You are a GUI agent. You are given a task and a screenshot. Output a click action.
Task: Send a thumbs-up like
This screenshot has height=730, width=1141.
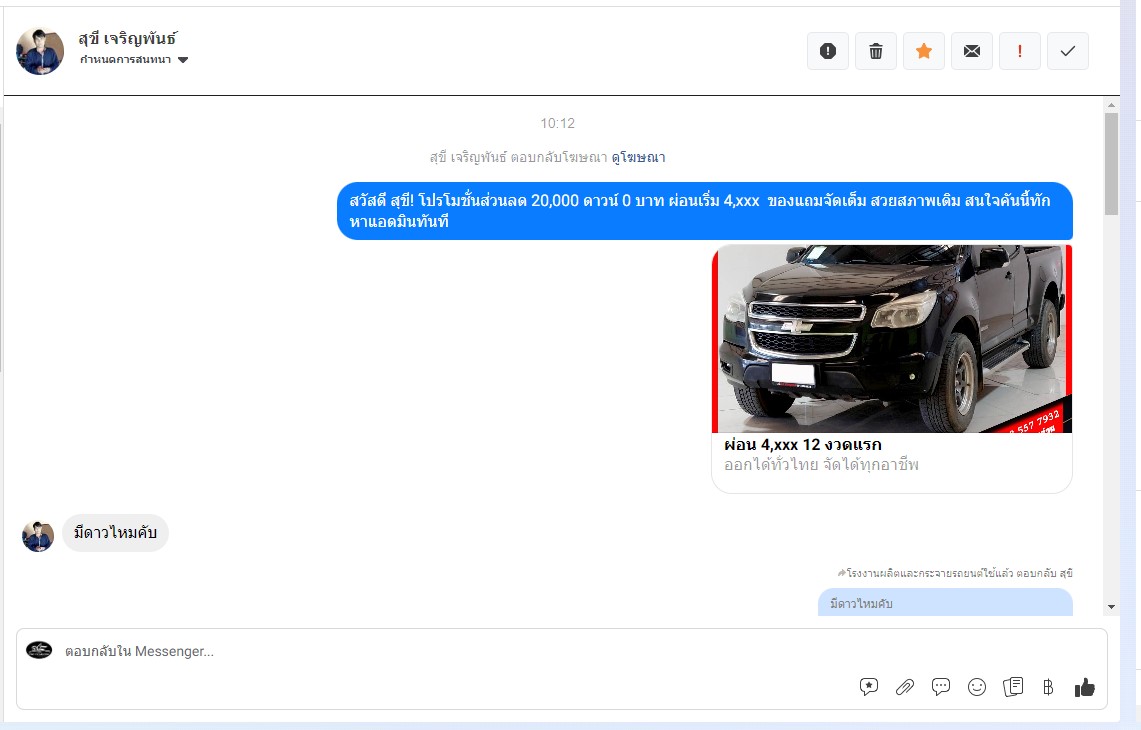click(x=1084, y=687)
